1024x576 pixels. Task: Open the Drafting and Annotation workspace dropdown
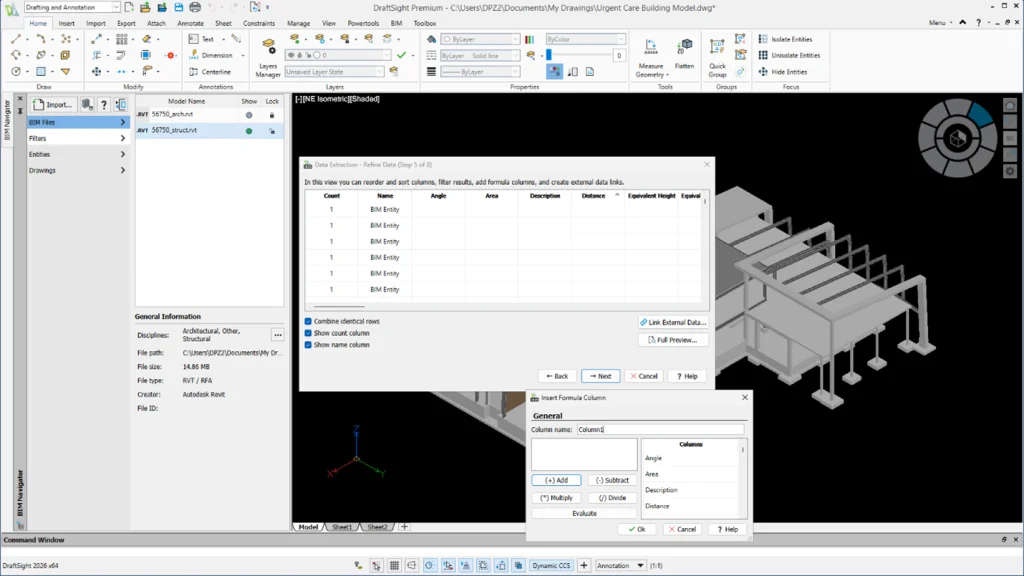72,7
